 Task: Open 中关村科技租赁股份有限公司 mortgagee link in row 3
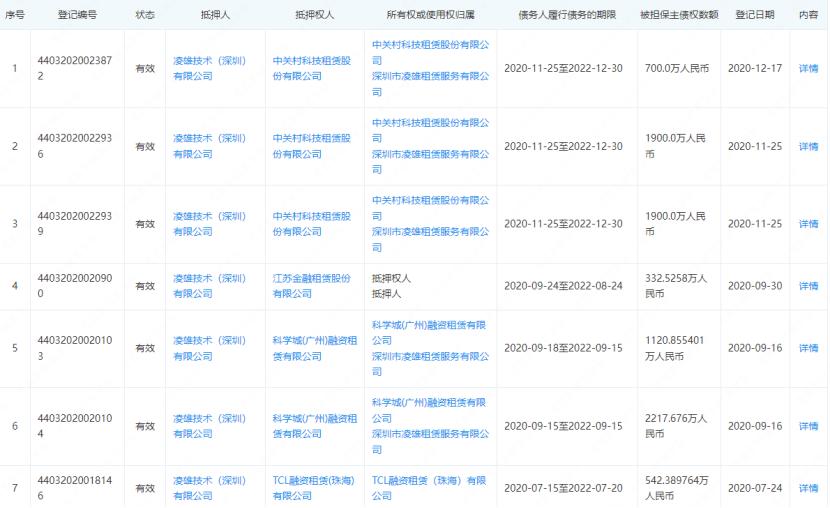(x=312, y=224)
